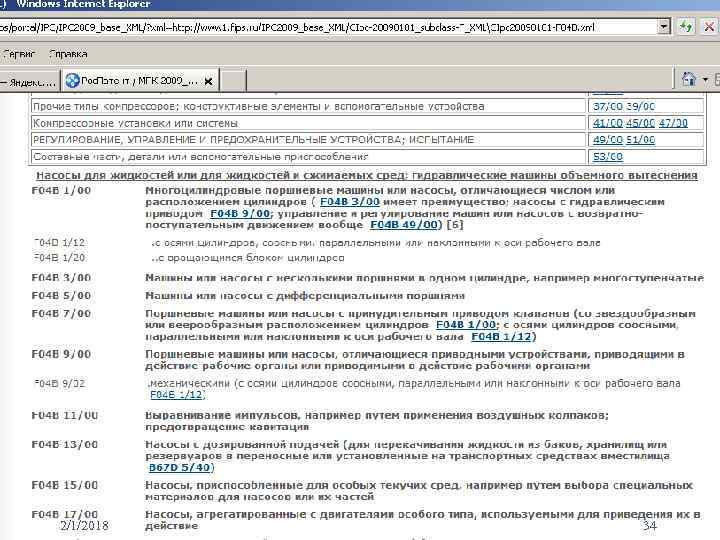Click the F04B 17/00 classification code
Image resolution: width=720 pixels, height=540 pixels.
[65, 514]
